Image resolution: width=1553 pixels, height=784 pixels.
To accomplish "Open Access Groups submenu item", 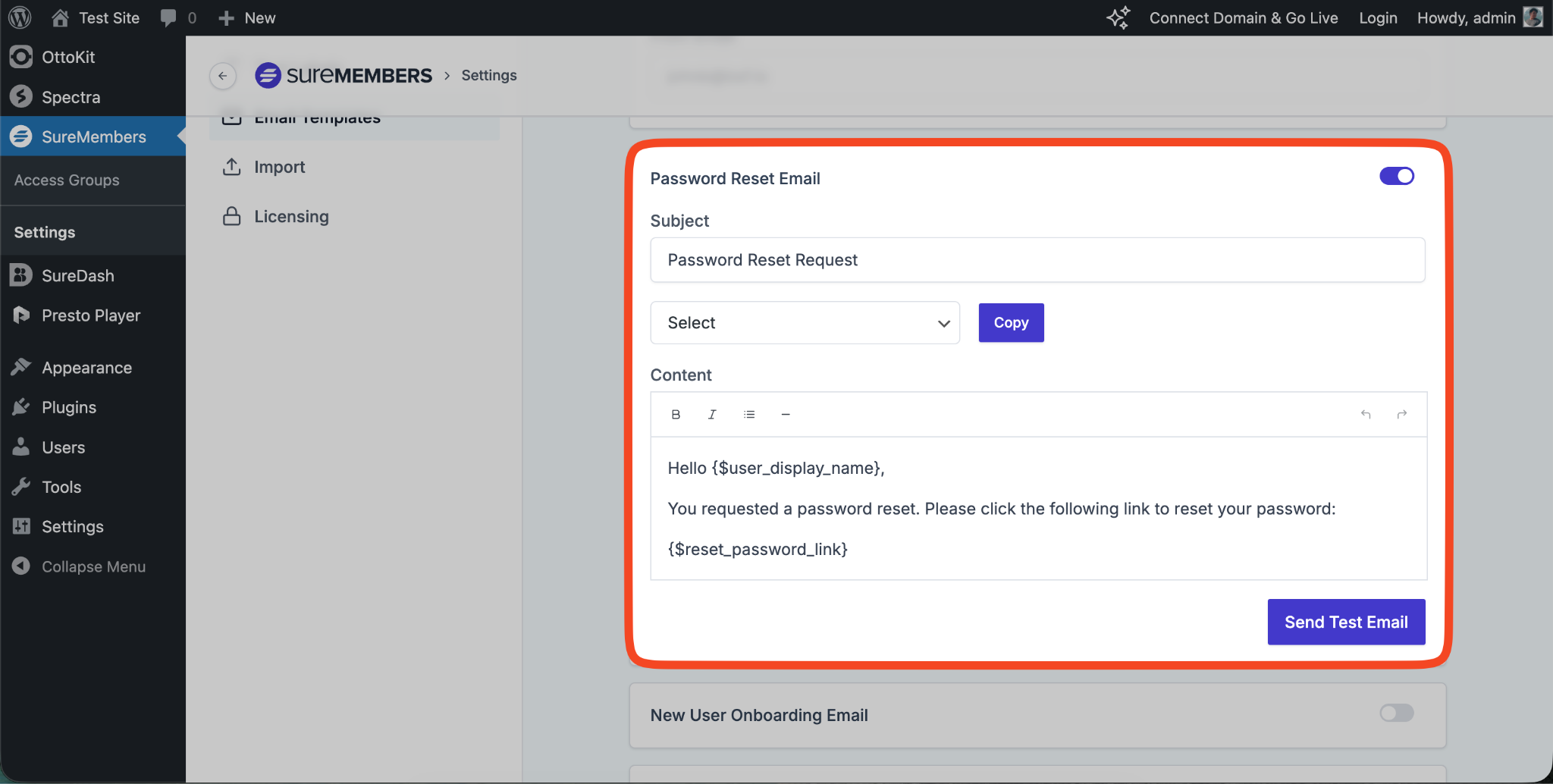I will coord(67,180).
